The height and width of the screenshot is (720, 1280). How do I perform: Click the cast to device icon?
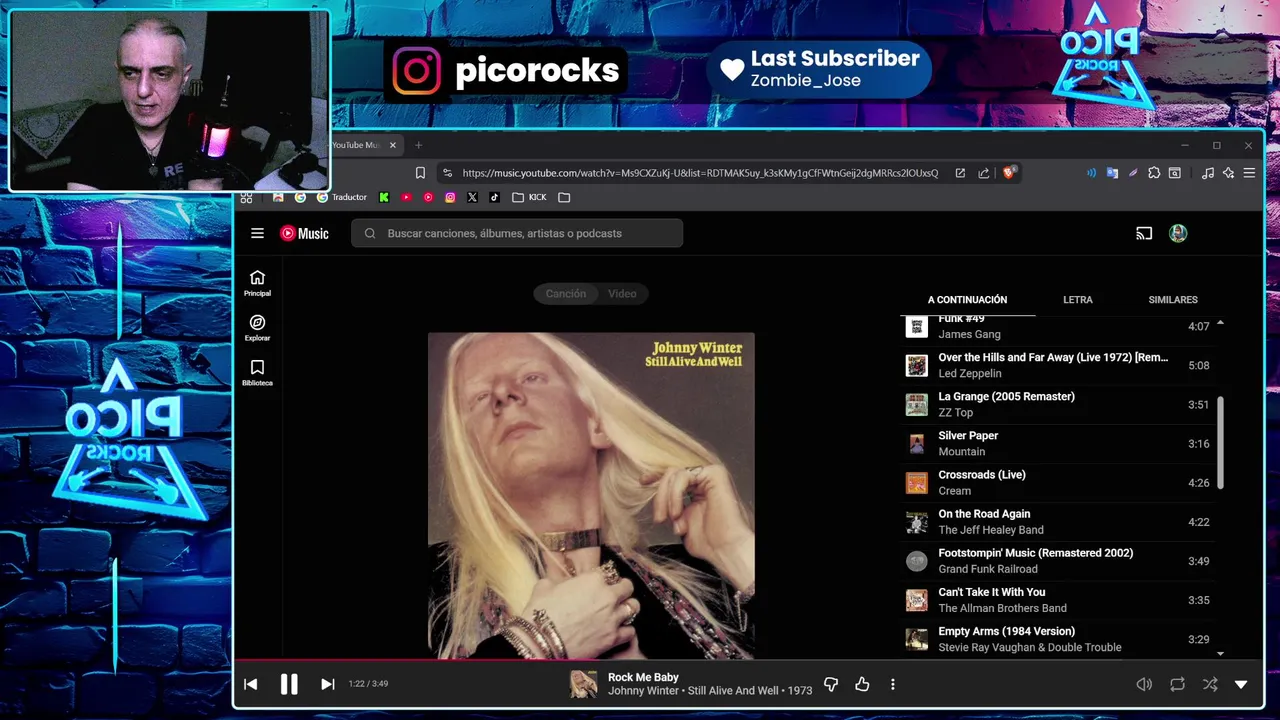[1144, 233]
